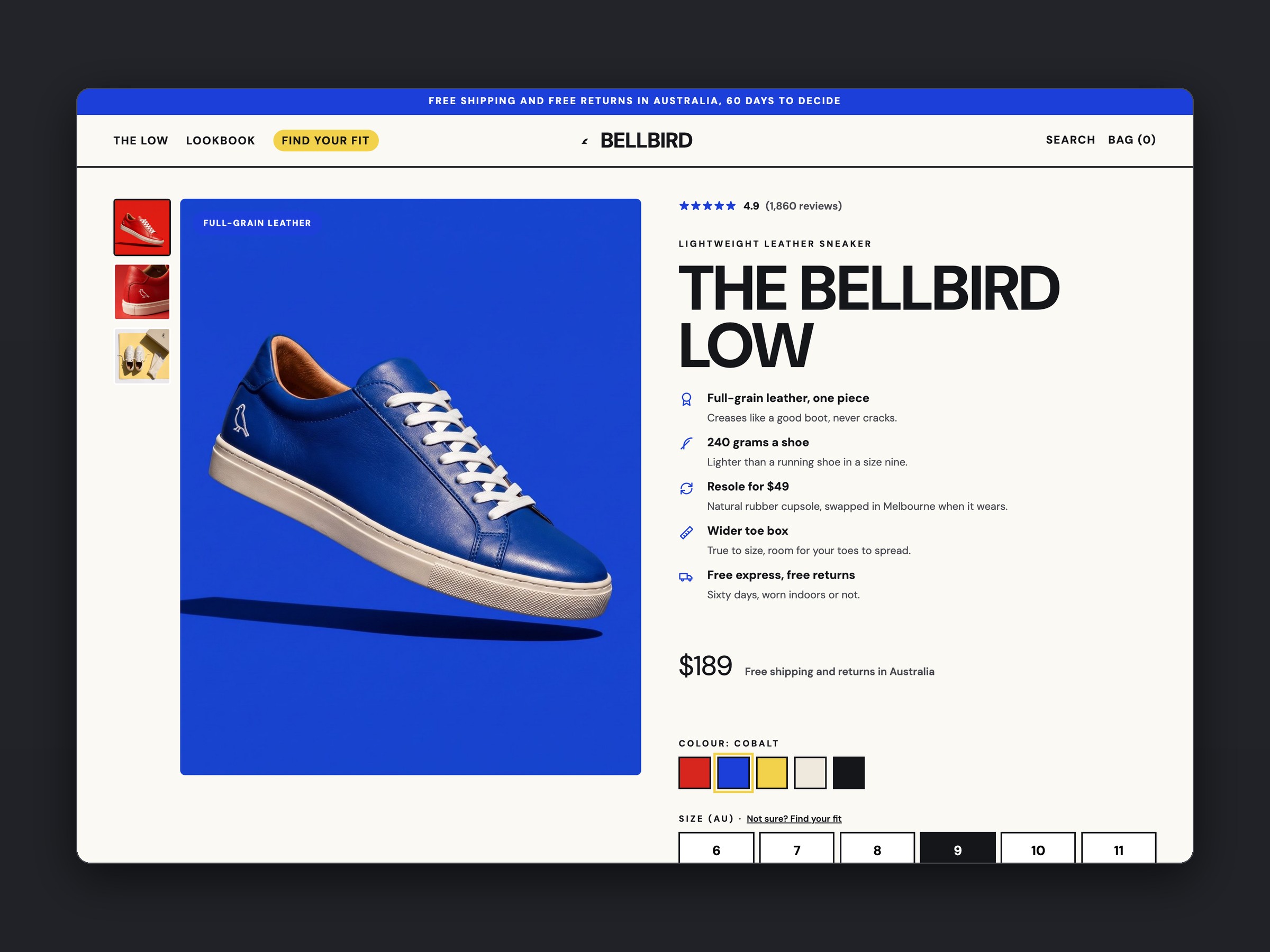Click THE BELLBIRD LOW product title
Image resolution: width=1270 pixels, height=952 pixels.
[x=869, y=317]
